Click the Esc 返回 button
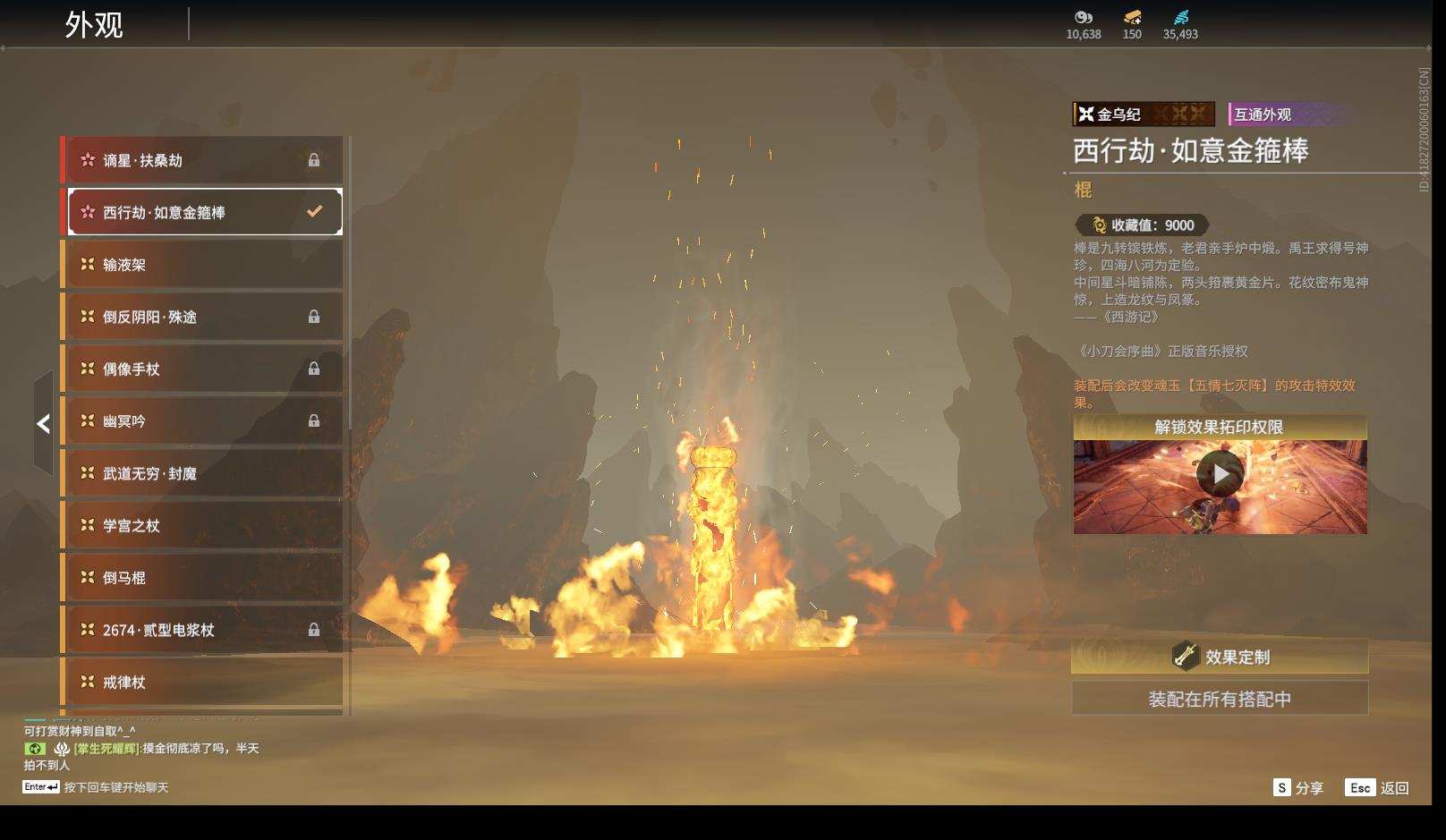 1377,787
